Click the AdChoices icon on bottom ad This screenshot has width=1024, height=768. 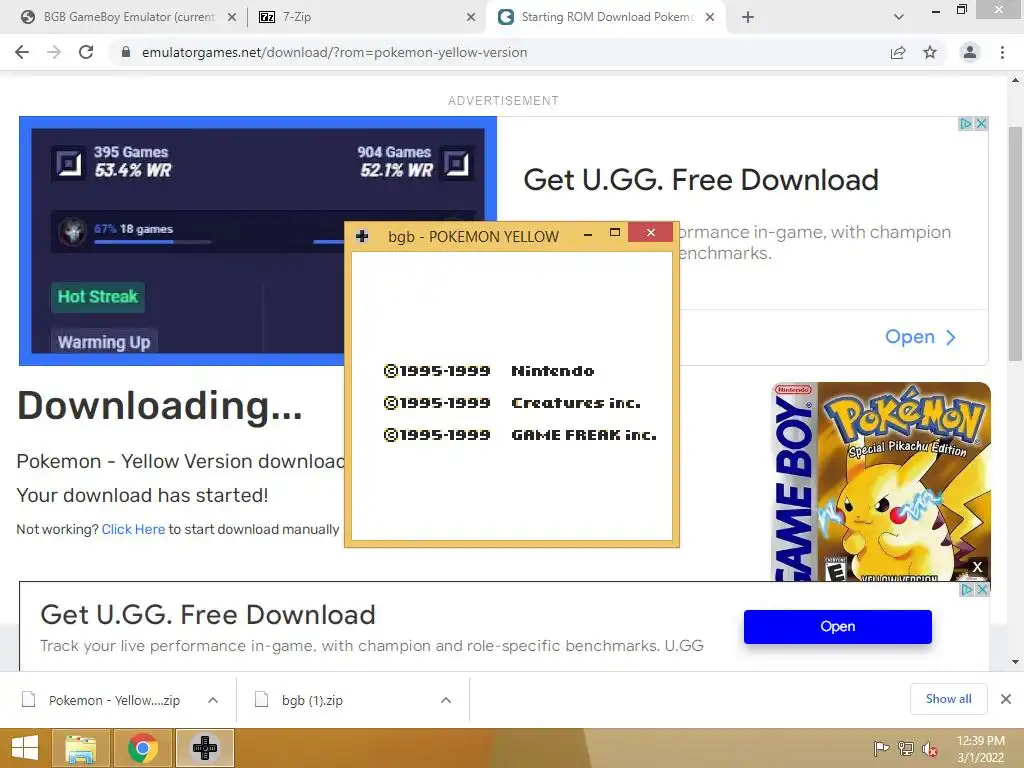(x=967, y=589)
